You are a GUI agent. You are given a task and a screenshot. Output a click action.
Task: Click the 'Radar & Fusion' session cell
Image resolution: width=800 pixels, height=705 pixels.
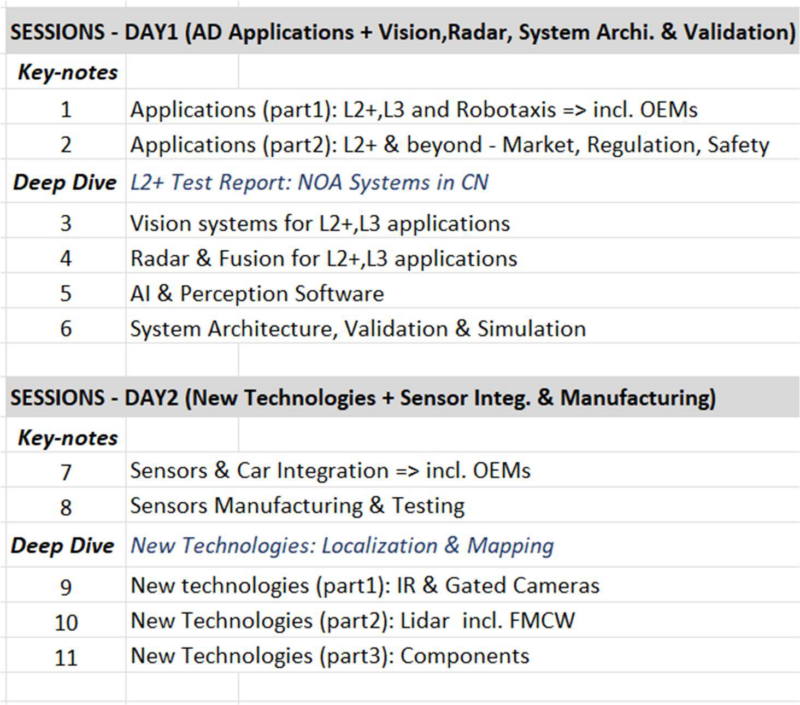click(323, 259)
